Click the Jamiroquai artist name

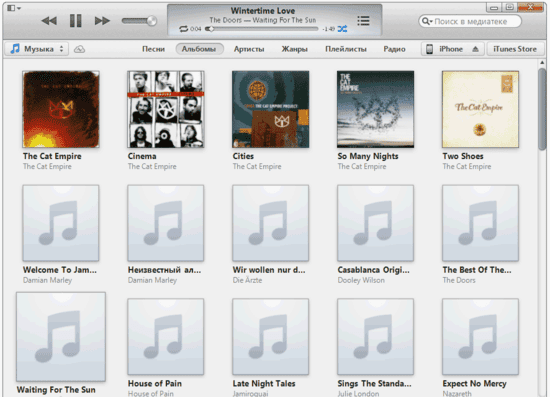(250, 393)
